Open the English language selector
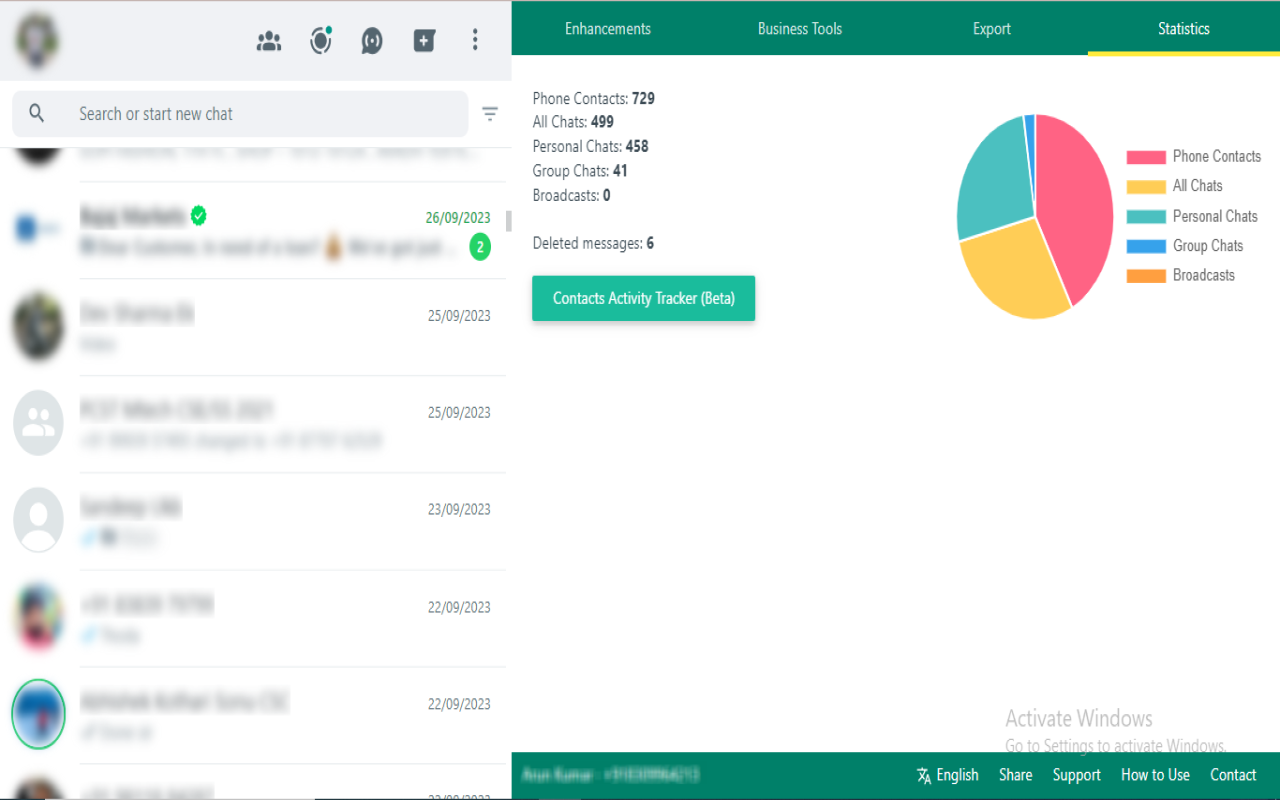 947,775
